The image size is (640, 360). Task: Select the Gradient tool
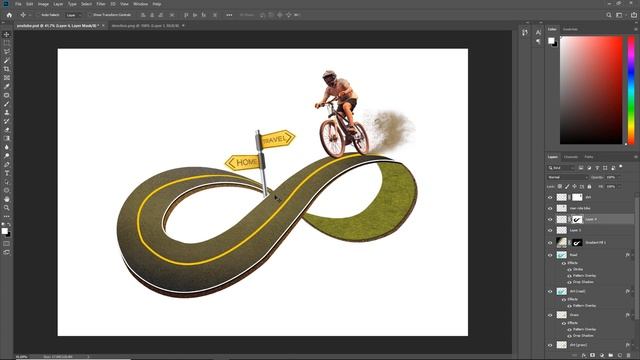point(7,138)
